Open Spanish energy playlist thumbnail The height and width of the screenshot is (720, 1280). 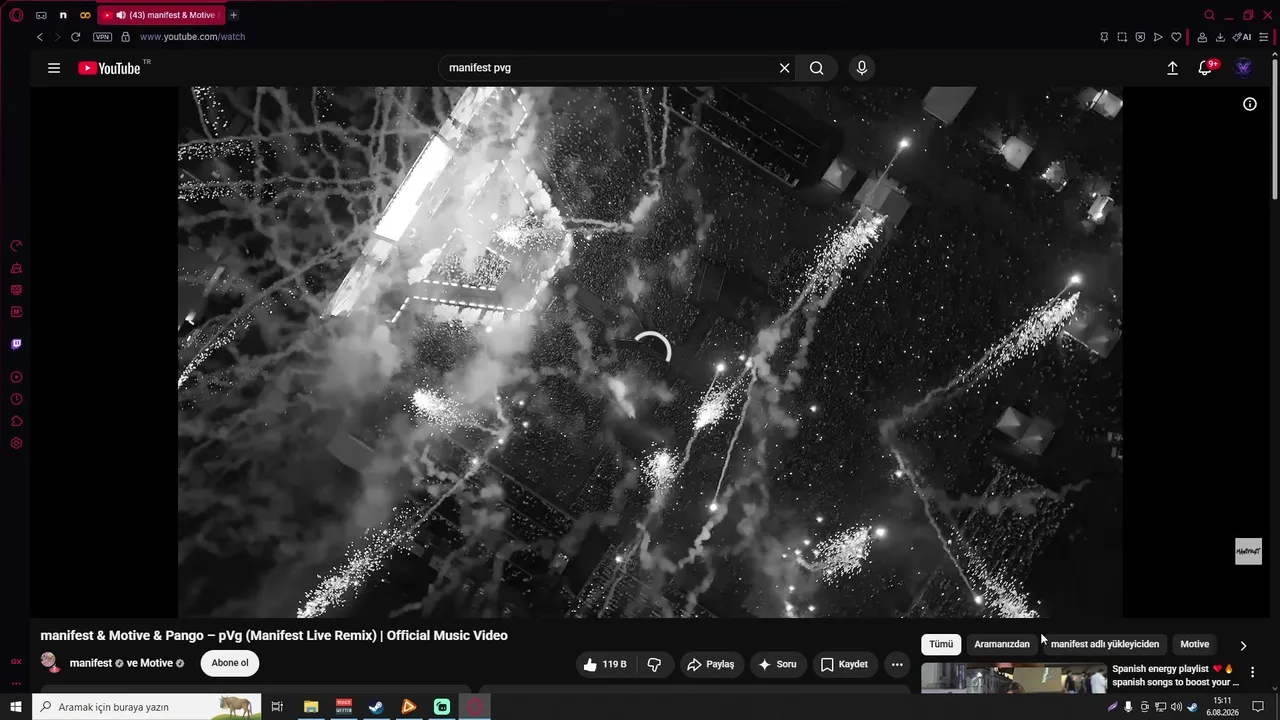(1013, 678)
